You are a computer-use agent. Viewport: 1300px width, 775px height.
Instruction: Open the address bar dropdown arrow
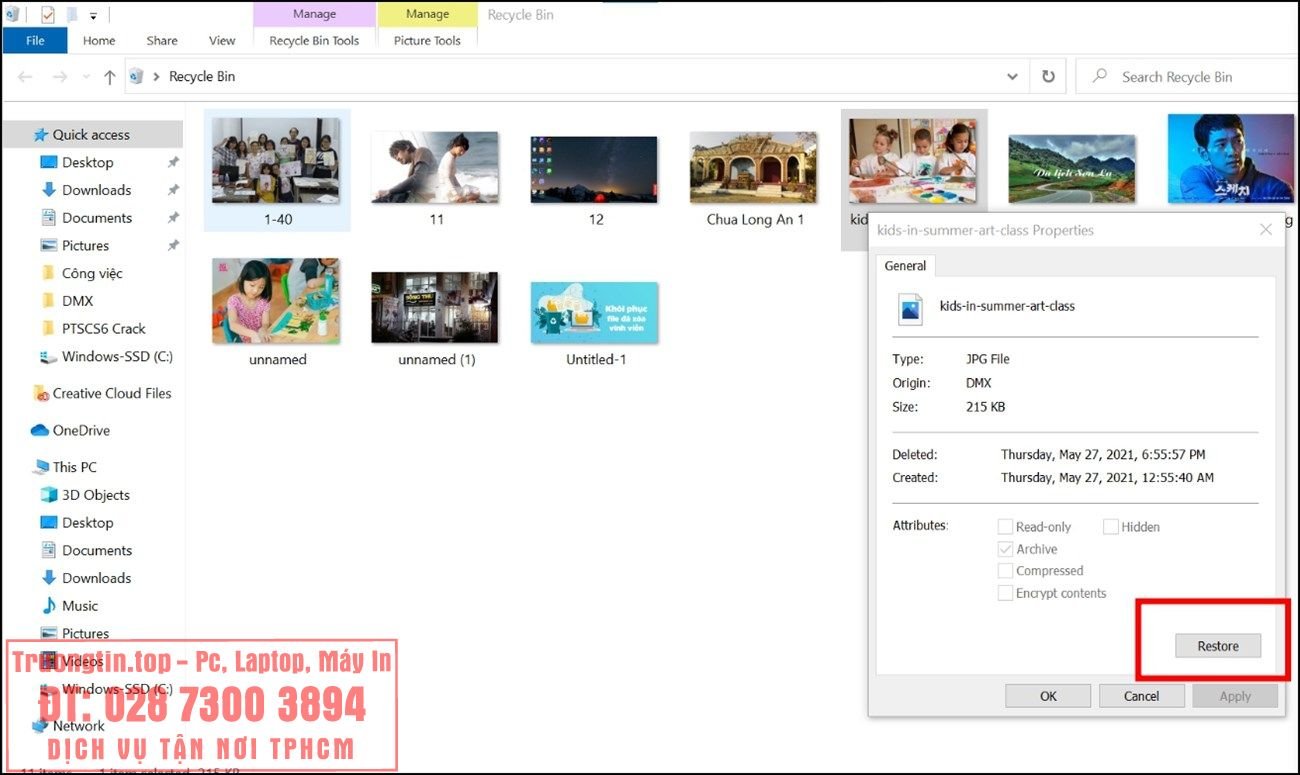[x=1012, y=76]
